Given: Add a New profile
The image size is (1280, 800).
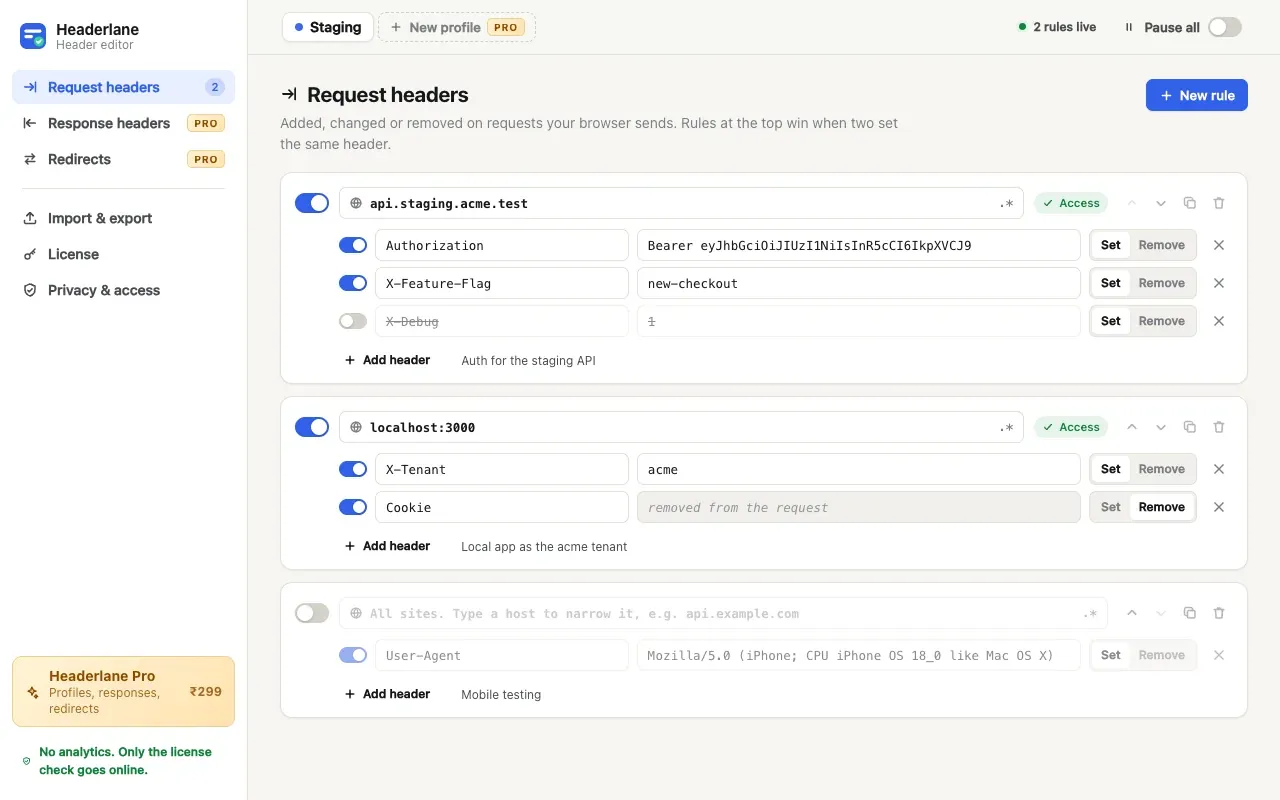Looking at the screenshot, I should [x=457, y=27].
